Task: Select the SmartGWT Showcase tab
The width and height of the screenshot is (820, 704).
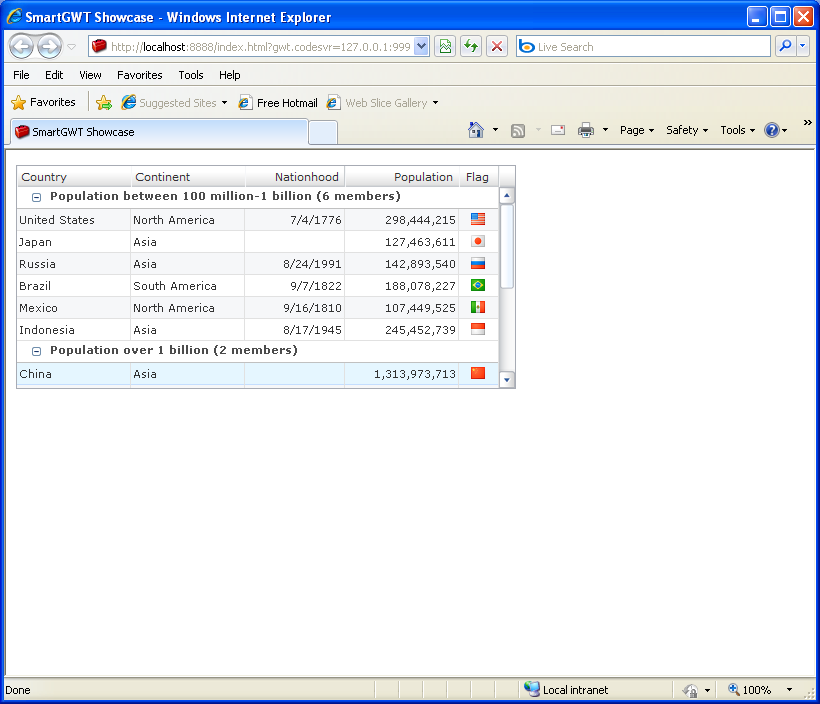Action: (x=159, y=132)
